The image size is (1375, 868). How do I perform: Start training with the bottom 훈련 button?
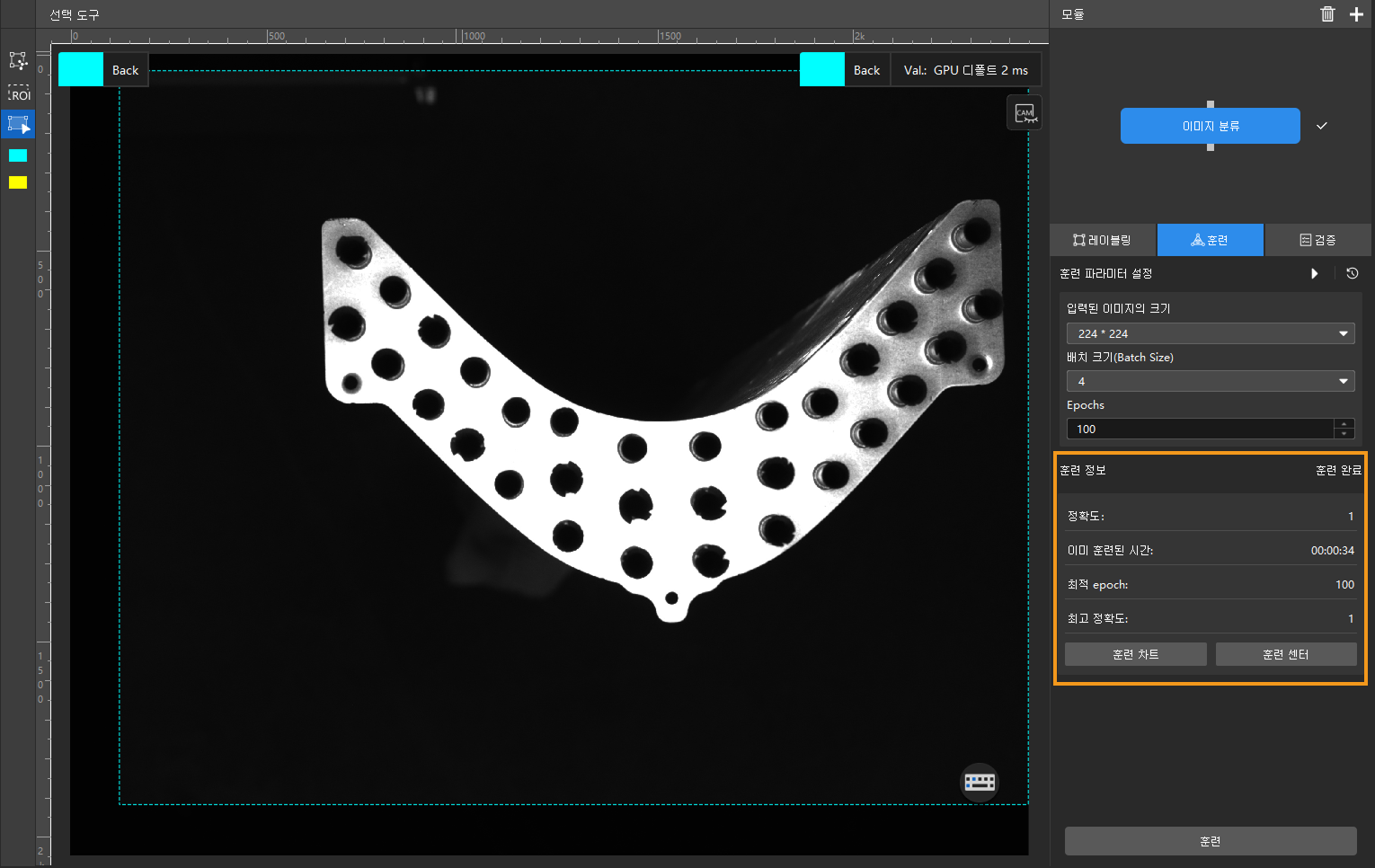(x=1210, y=841)
